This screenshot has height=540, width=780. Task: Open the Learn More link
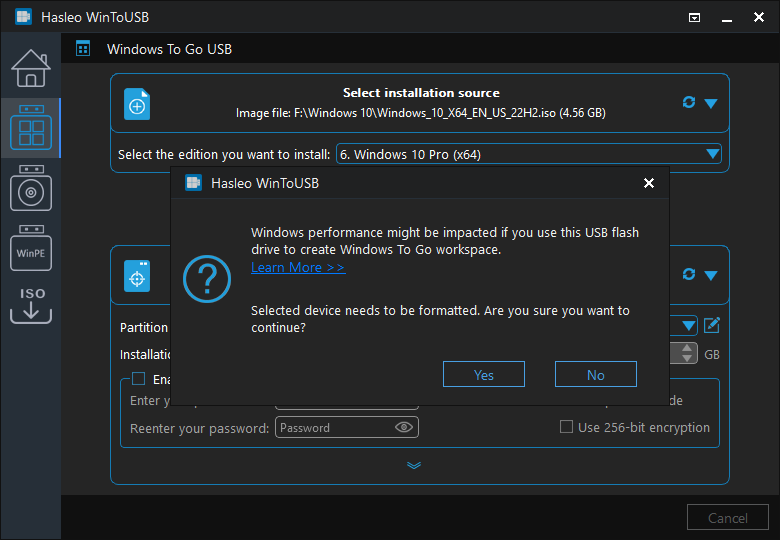pos(298,268)
